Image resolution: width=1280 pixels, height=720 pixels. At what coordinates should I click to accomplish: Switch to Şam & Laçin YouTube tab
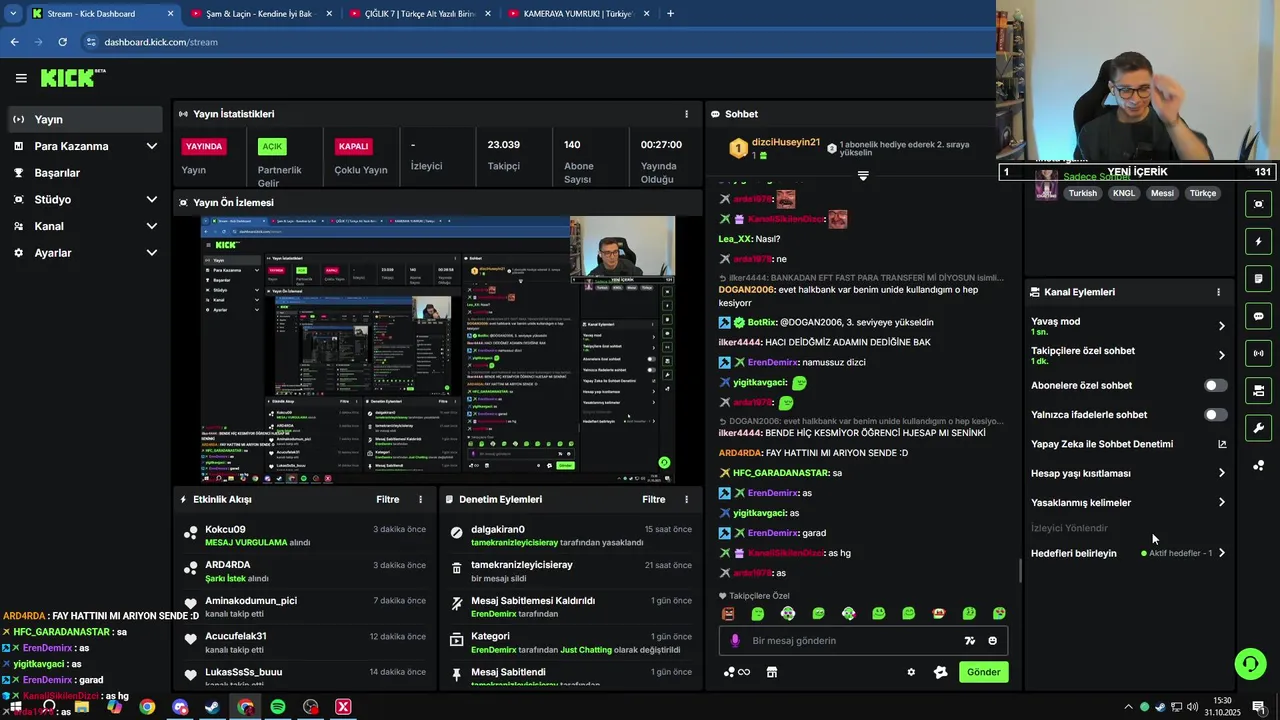tap(260, 13)
